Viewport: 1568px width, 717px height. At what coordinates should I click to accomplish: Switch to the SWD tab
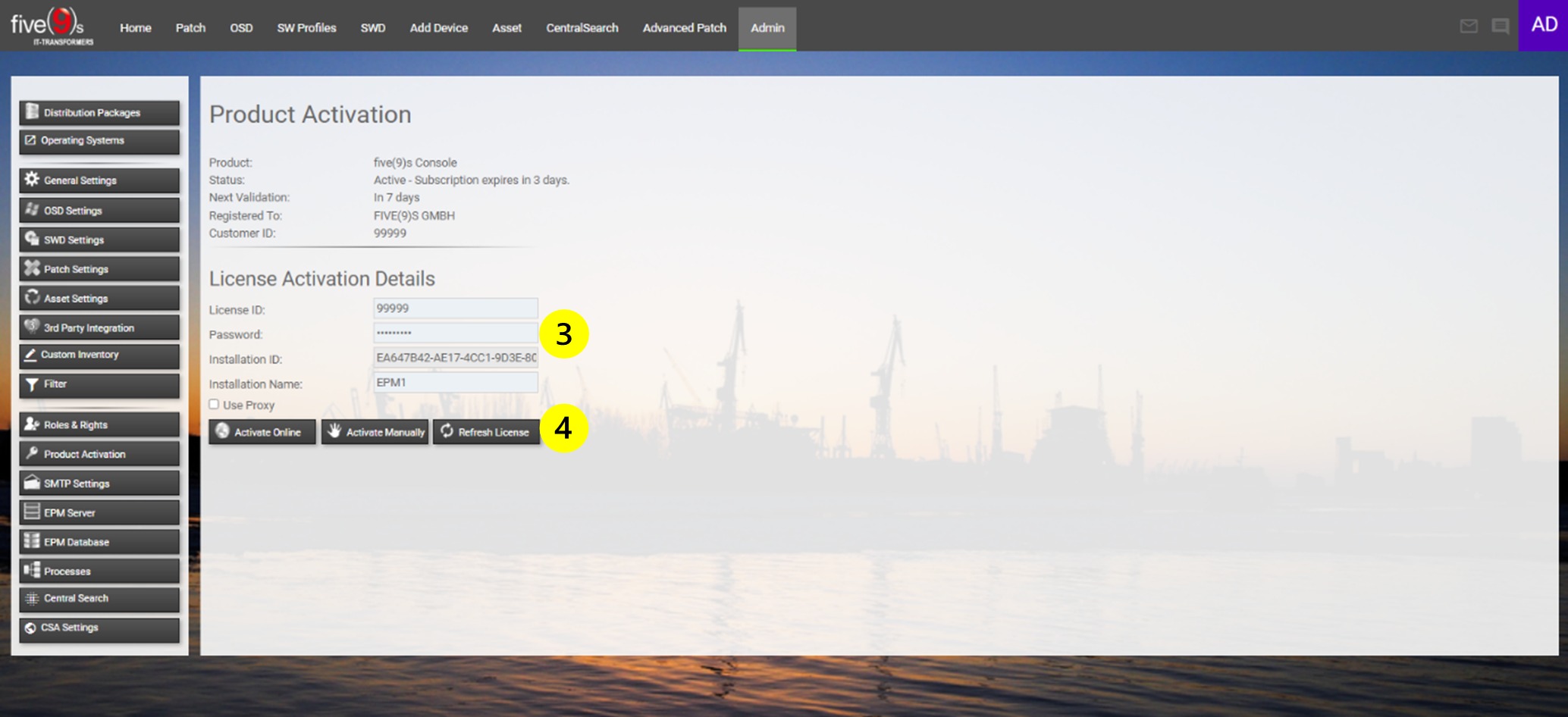click(373, 27)
